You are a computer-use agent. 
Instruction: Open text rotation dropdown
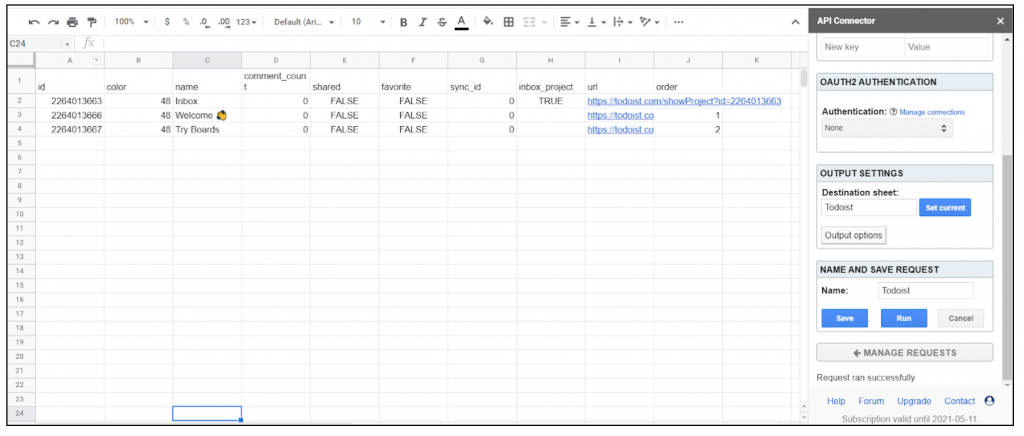click(x=649, y=22)
